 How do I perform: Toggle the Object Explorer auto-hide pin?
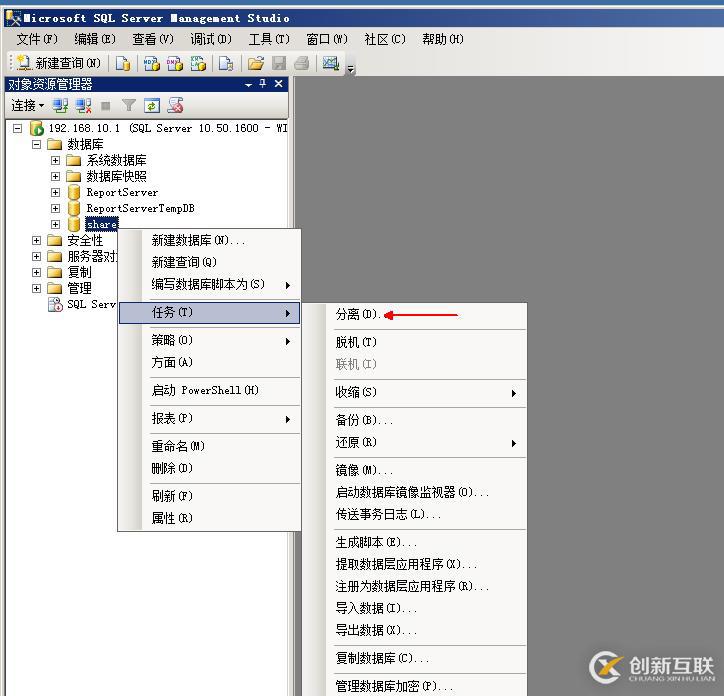click(263, 84)
